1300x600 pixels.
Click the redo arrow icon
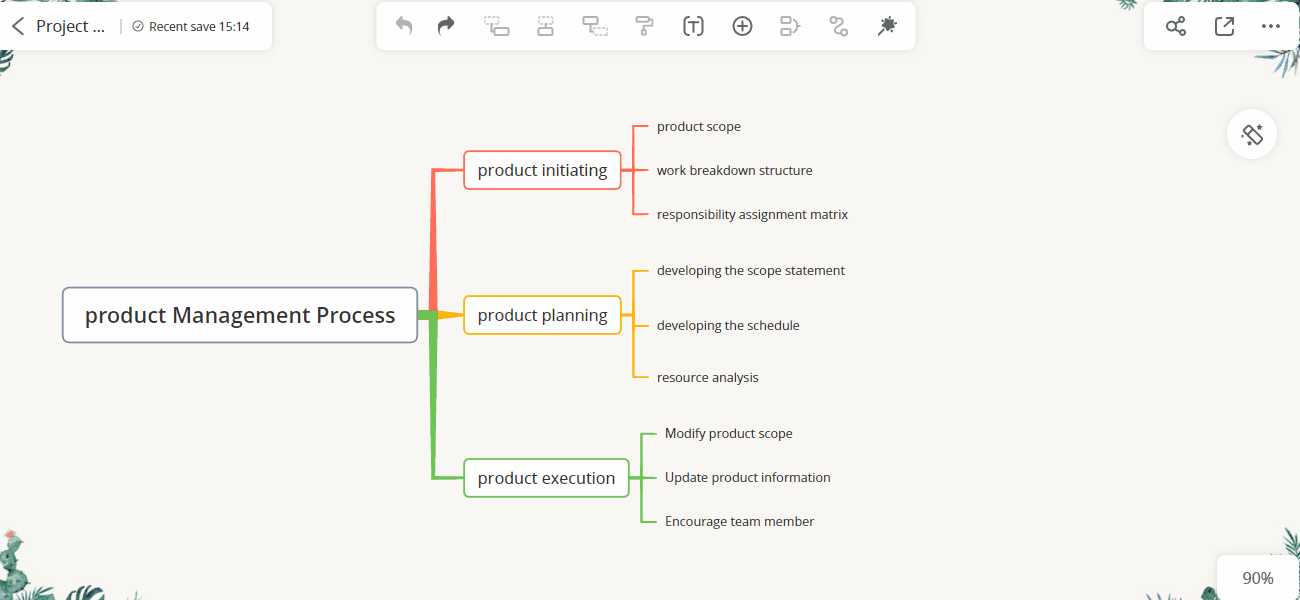(446, 26)
